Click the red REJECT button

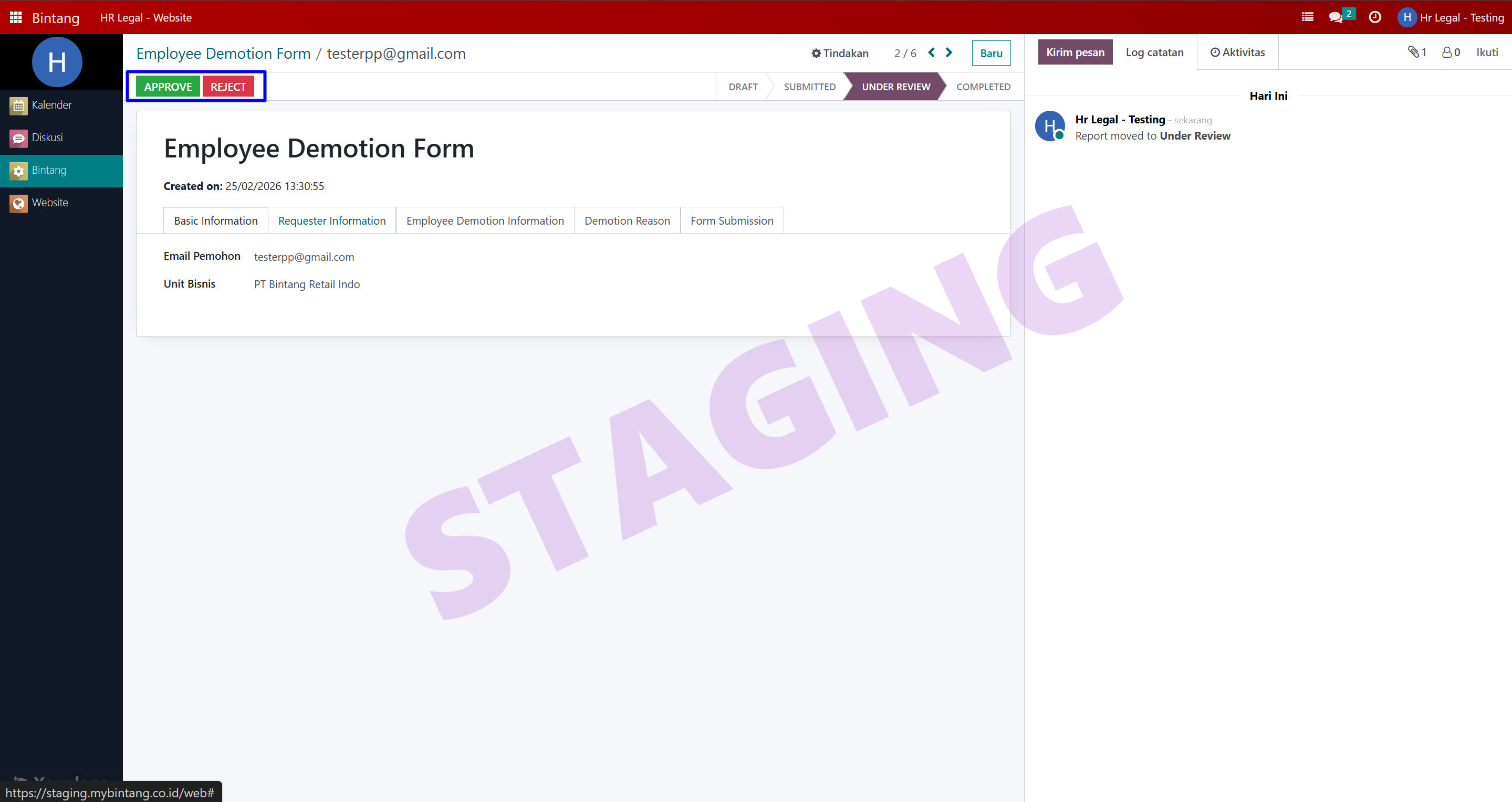(x=228, y=87)
